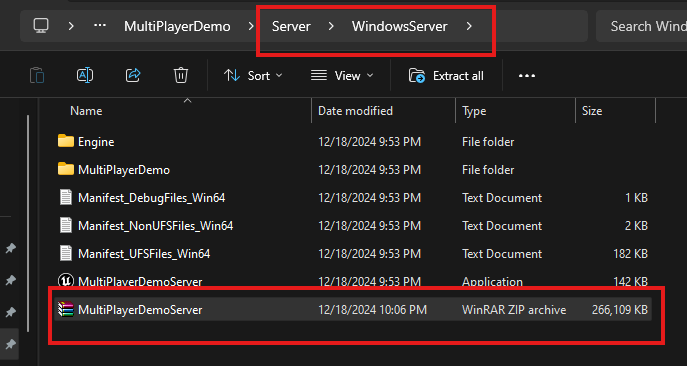Expand the chevron after Server breadcrumb
The image size is (687, 366).
click(331, 26)
